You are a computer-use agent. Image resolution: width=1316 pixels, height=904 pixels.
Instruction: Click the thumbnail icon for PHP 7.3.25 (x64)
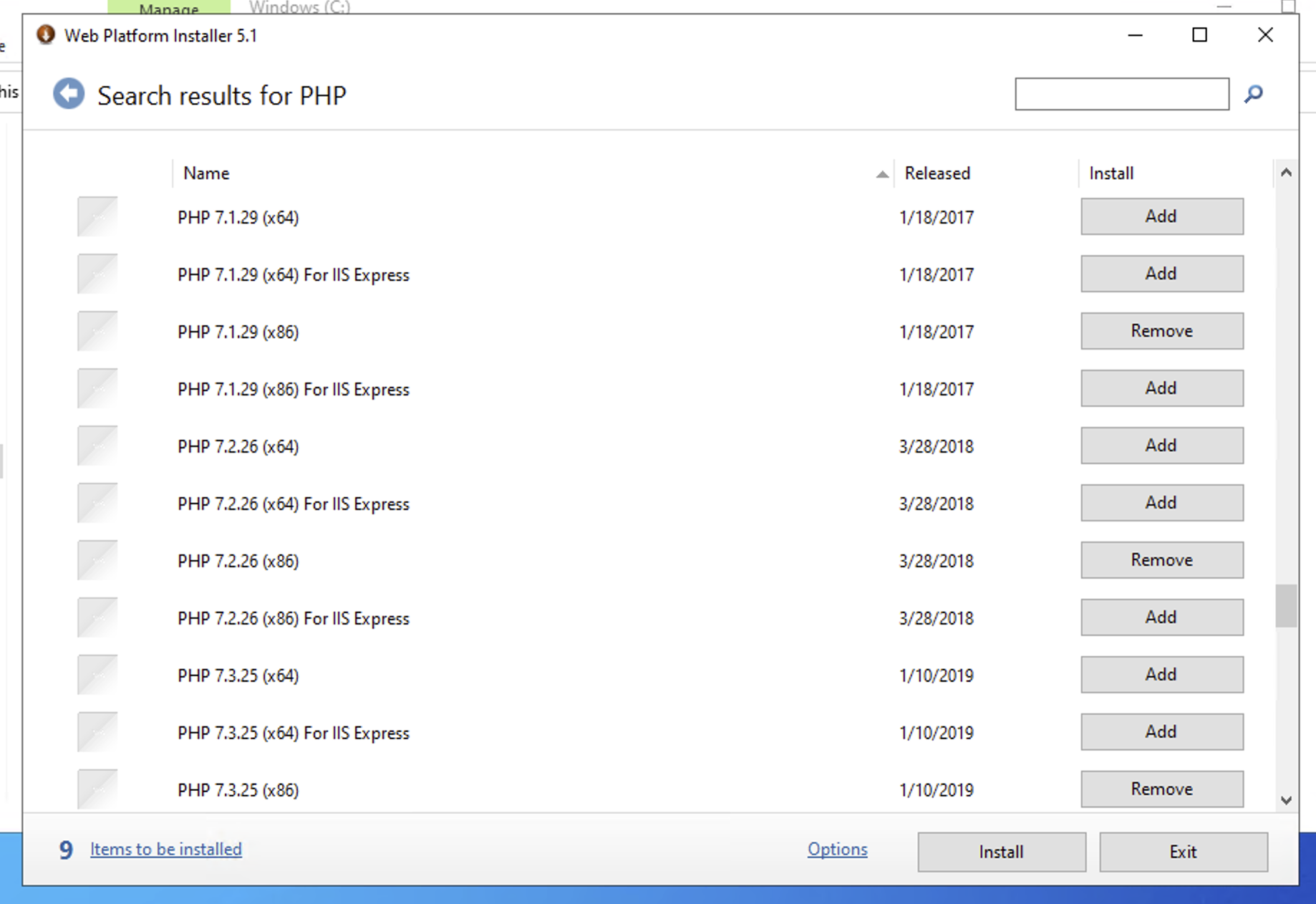(97, 675)
